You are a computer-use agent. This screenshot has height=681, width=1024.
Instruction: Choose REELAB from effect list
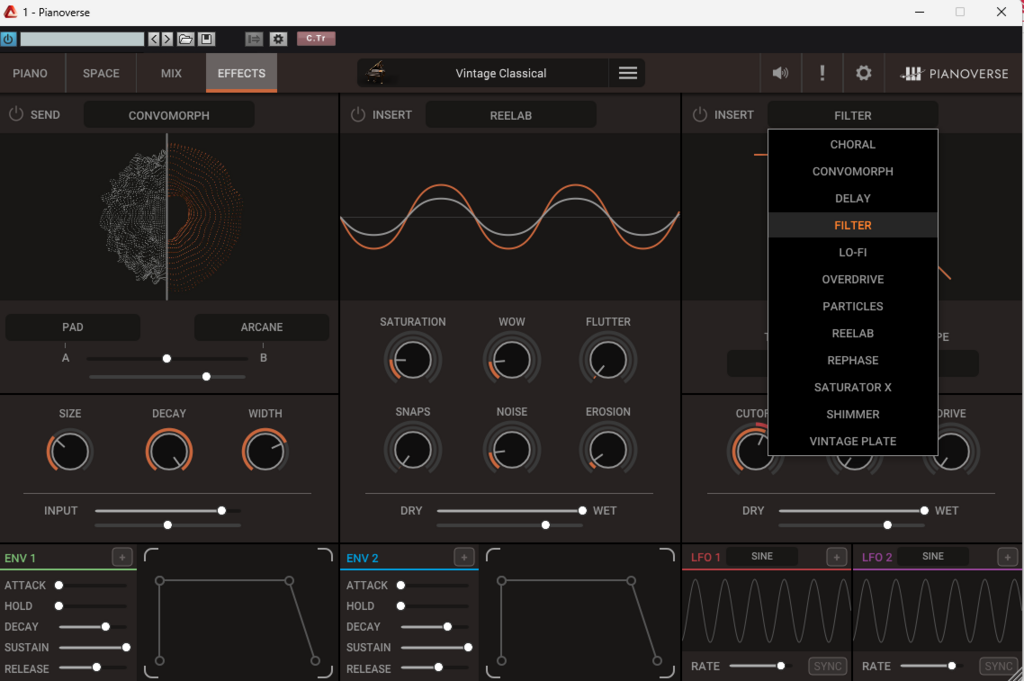(x=853, y=333)
